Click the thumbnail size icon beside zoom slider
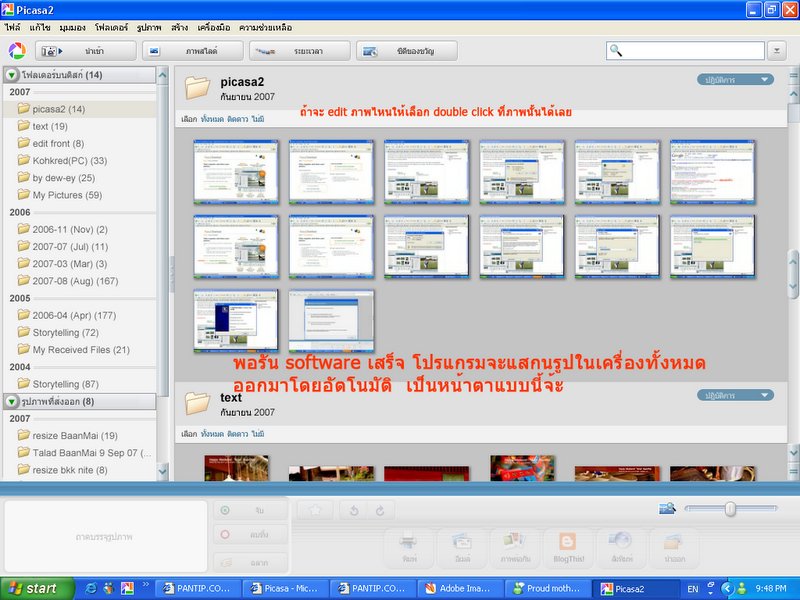800x600 pixels. click(667, 508)
